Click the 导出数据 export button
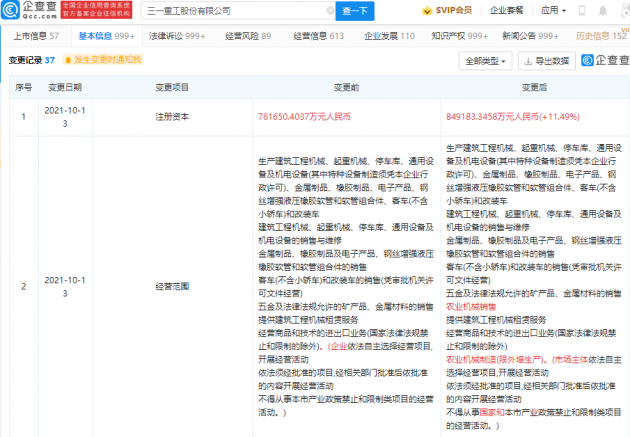The image size is (630, 437). (547, 61)
